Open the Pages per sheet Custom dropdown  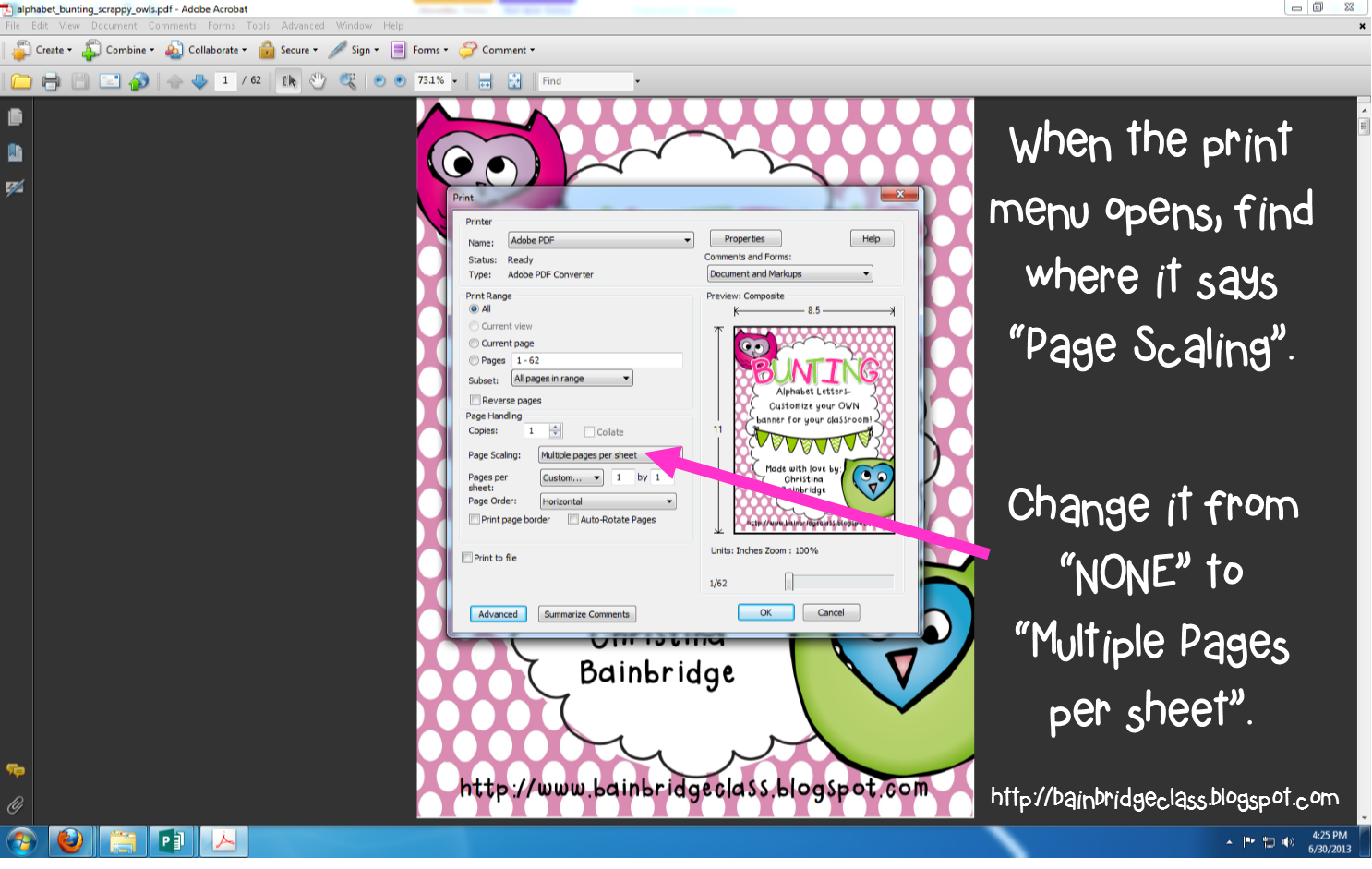(x=572, y=478)
